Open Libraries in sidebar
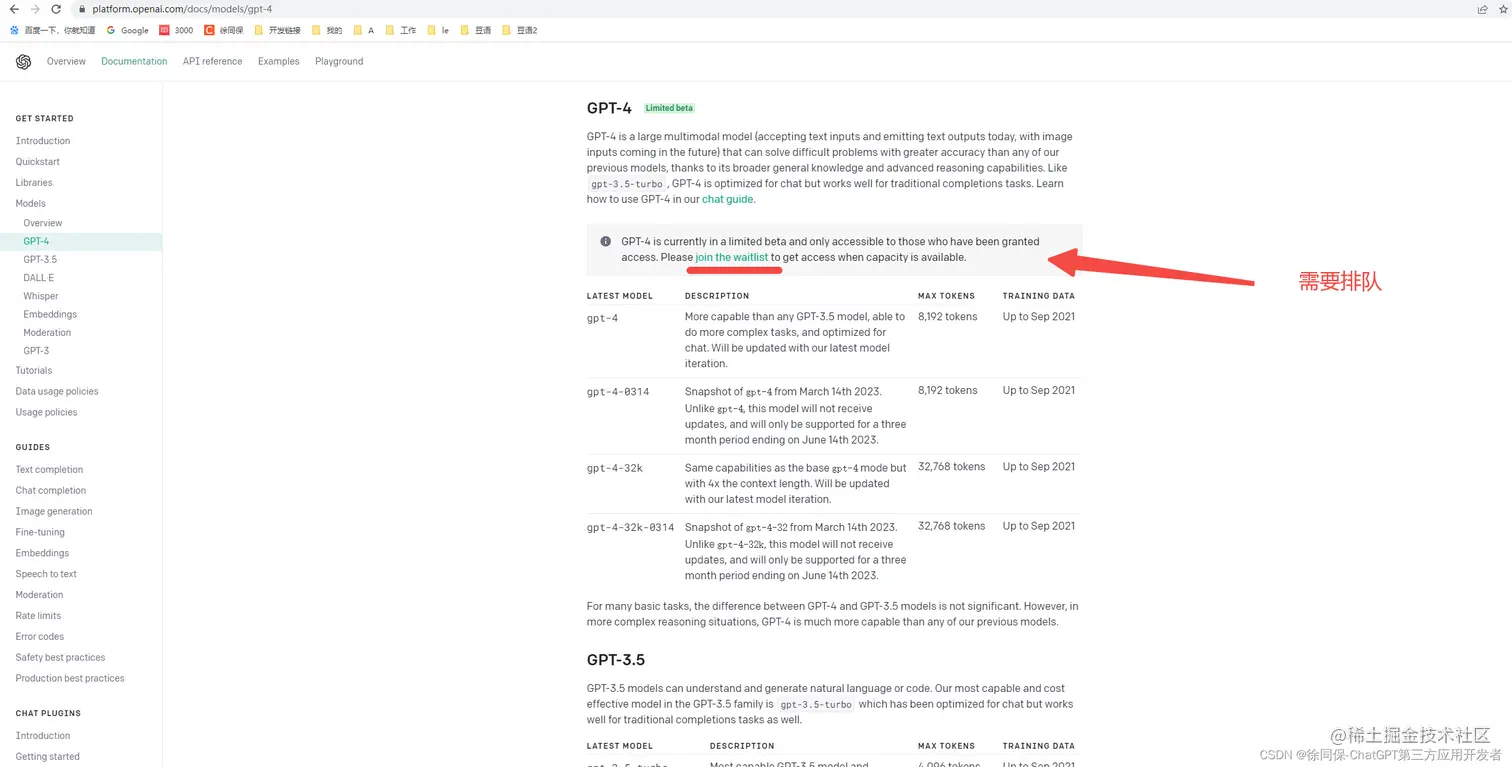1512x767 pixels. coord(34,183)
